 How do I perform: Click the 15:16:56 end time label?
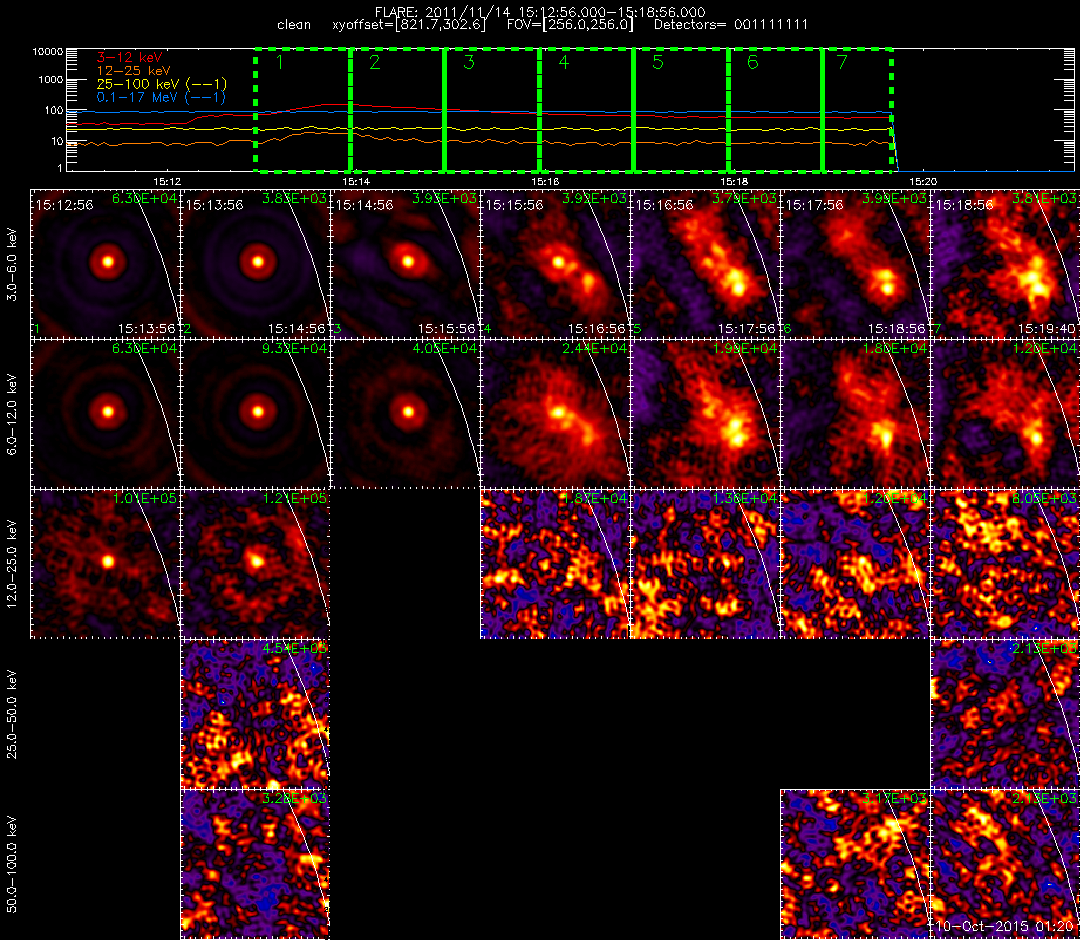(596, 329)
